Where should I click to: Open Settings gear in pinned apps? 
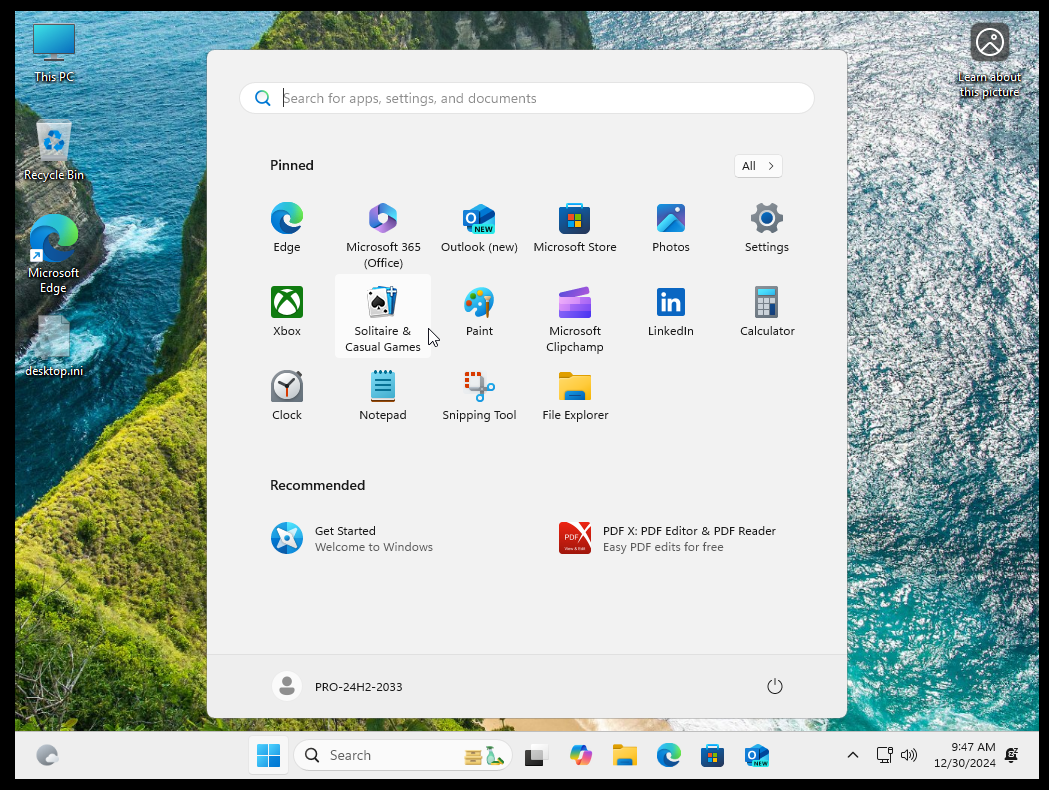(767, 229)
